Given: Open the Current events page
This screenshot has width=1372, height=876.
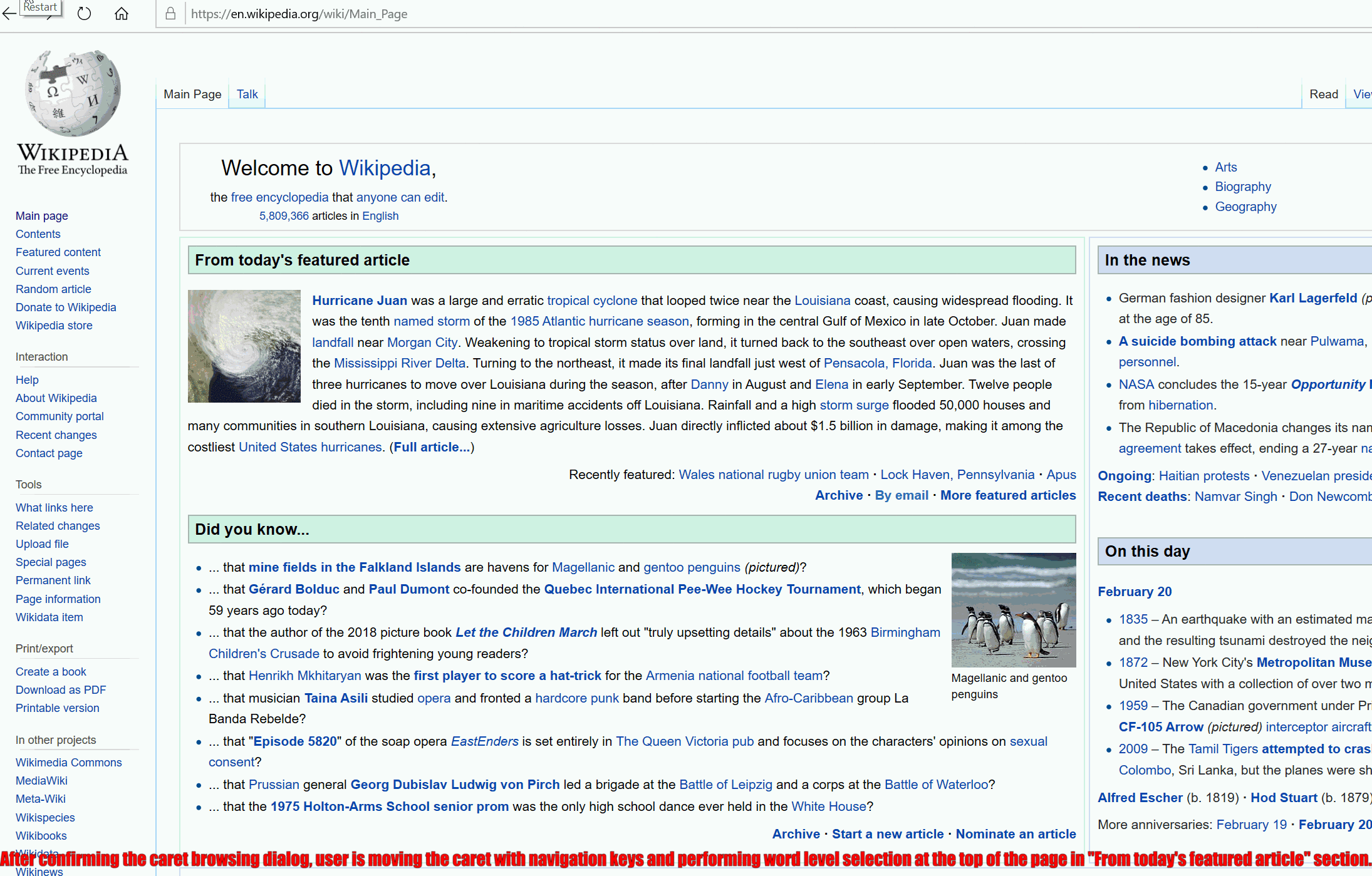Looking at the screenshot, I should pyautogui.click(x=52, y=271).
